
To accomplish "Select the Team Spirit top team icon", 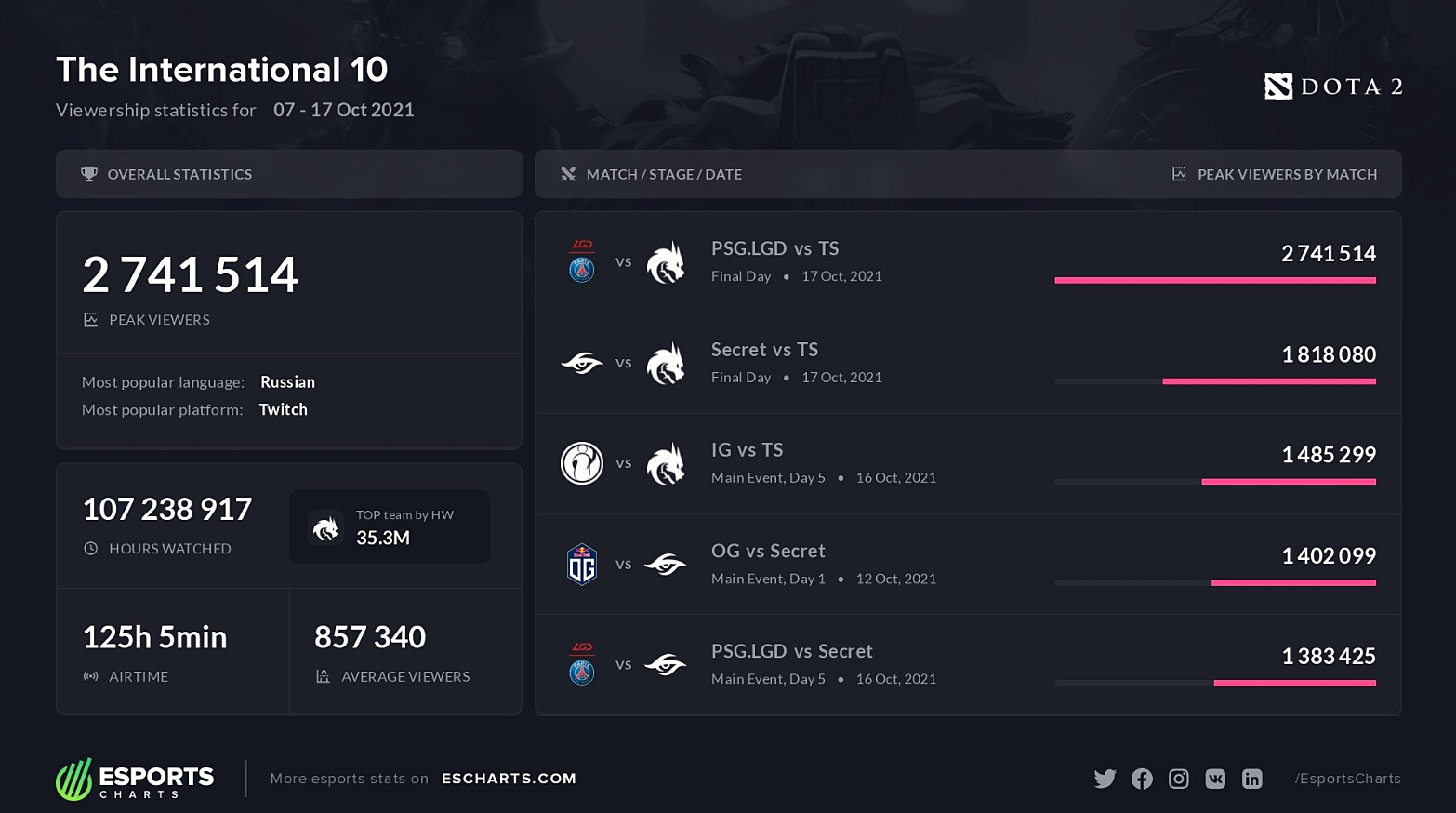I will click(x=325, y=528).
